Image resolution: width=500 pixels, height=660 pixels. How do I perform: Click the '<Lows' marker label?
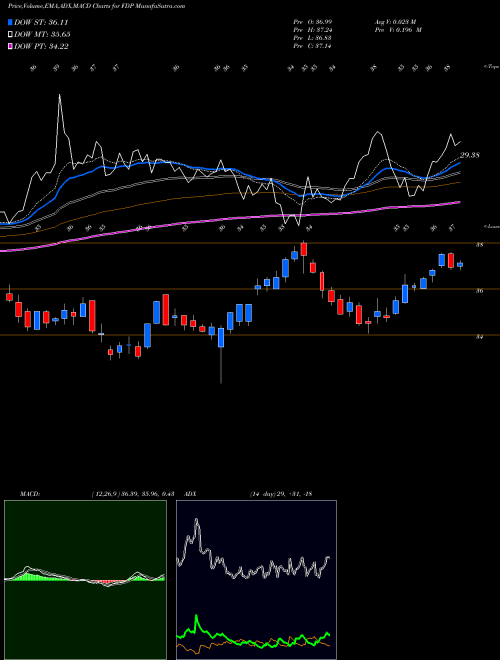pos(491,226)
